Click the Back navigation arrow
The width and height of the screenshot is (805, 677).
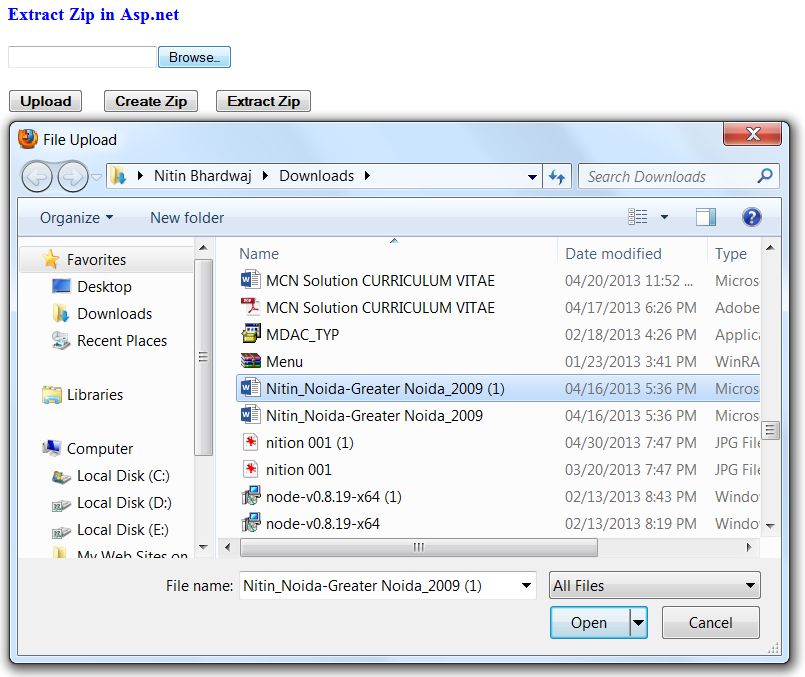(x=36, y=176)
